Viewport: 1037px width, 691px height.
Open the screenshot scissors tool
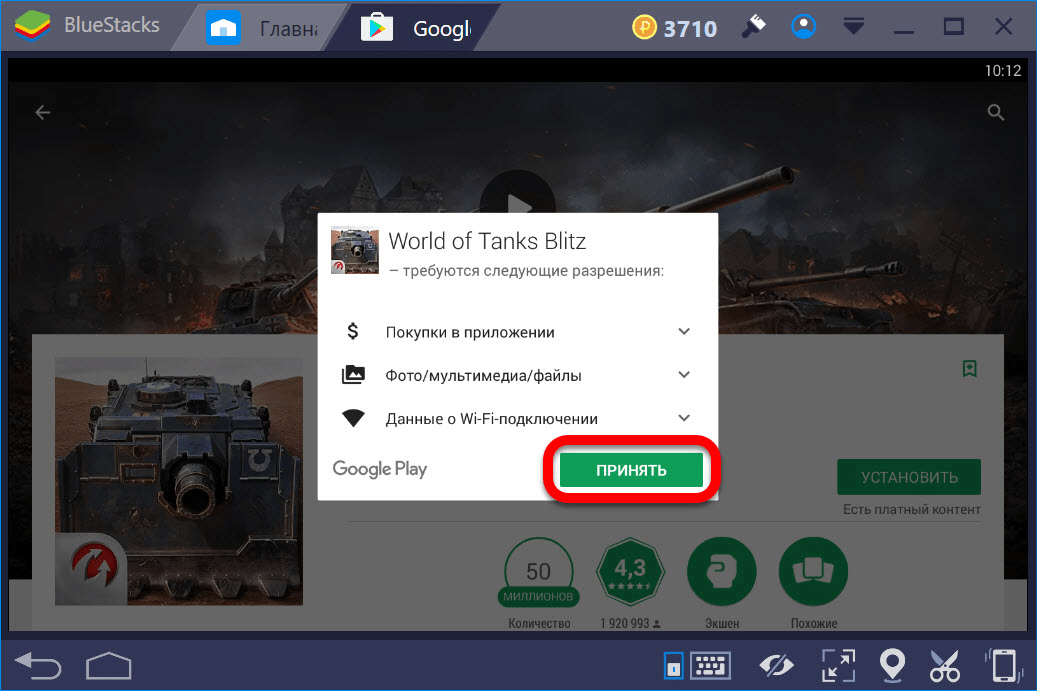[944, 665]
